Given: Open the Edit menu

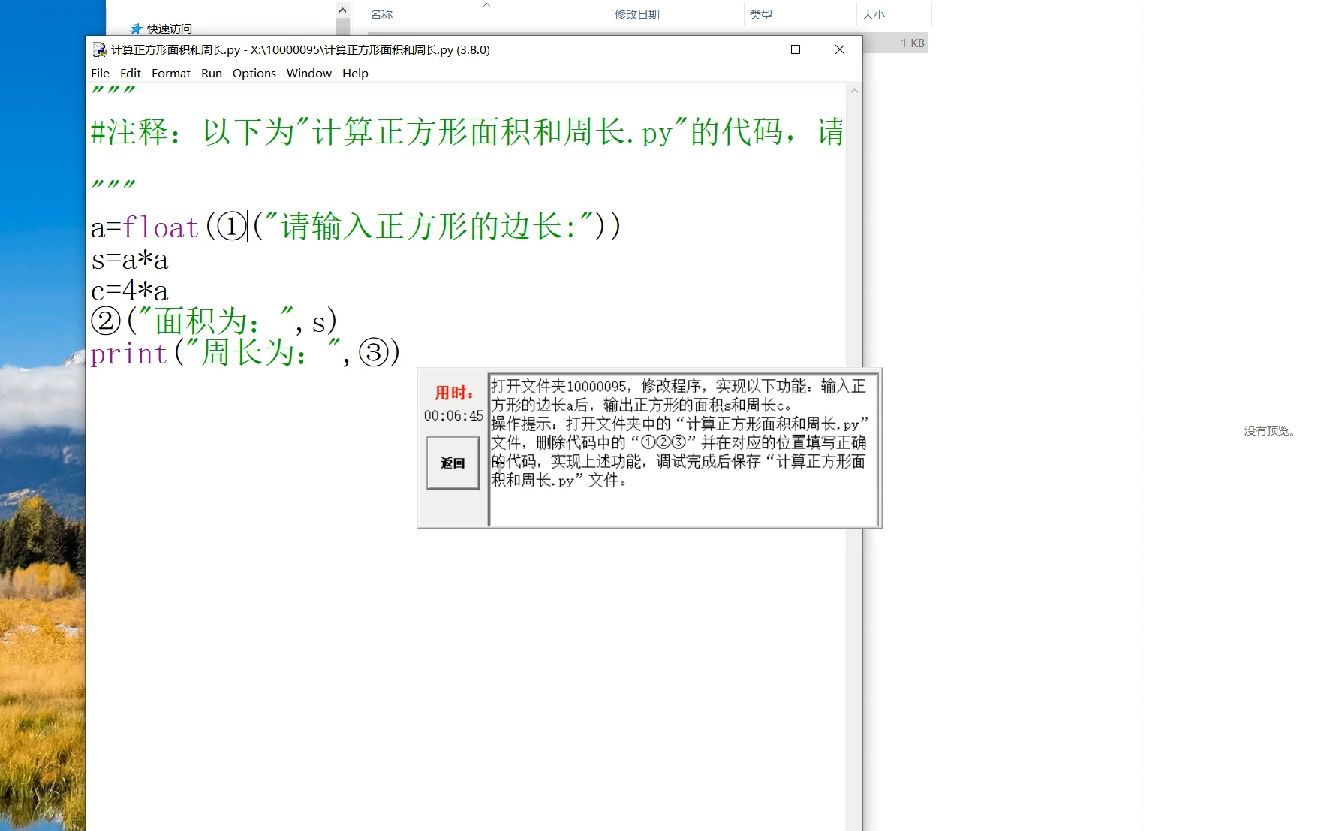Looking at the screenshot, I should pyautogui.click(x=129, y=73).
